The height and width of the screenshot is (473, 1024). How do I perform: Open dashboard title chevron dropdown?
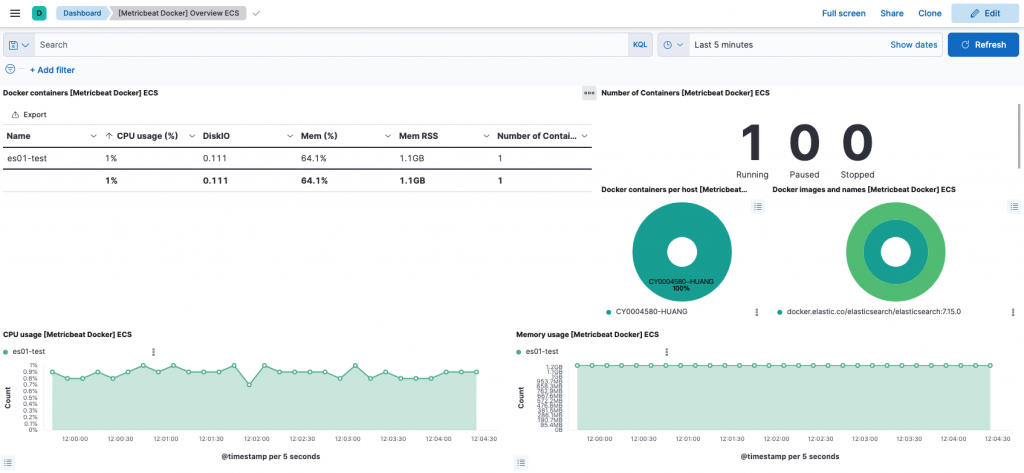point(256,13)
